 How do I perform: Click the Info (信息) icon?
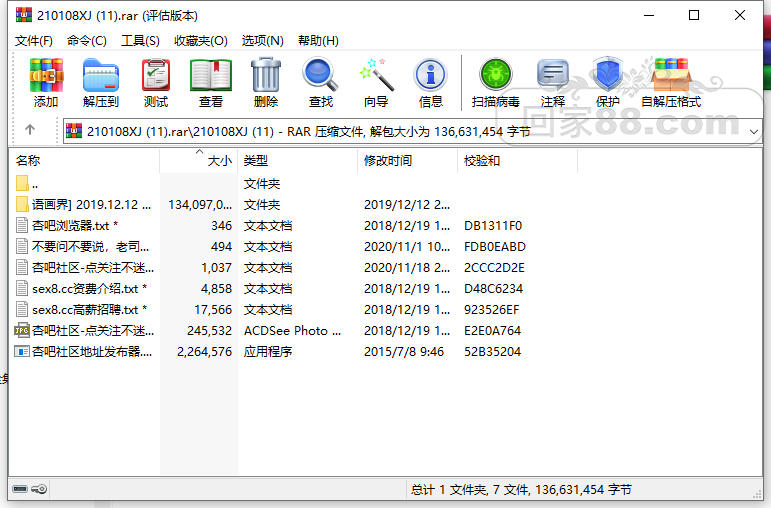tap(431, 75)
